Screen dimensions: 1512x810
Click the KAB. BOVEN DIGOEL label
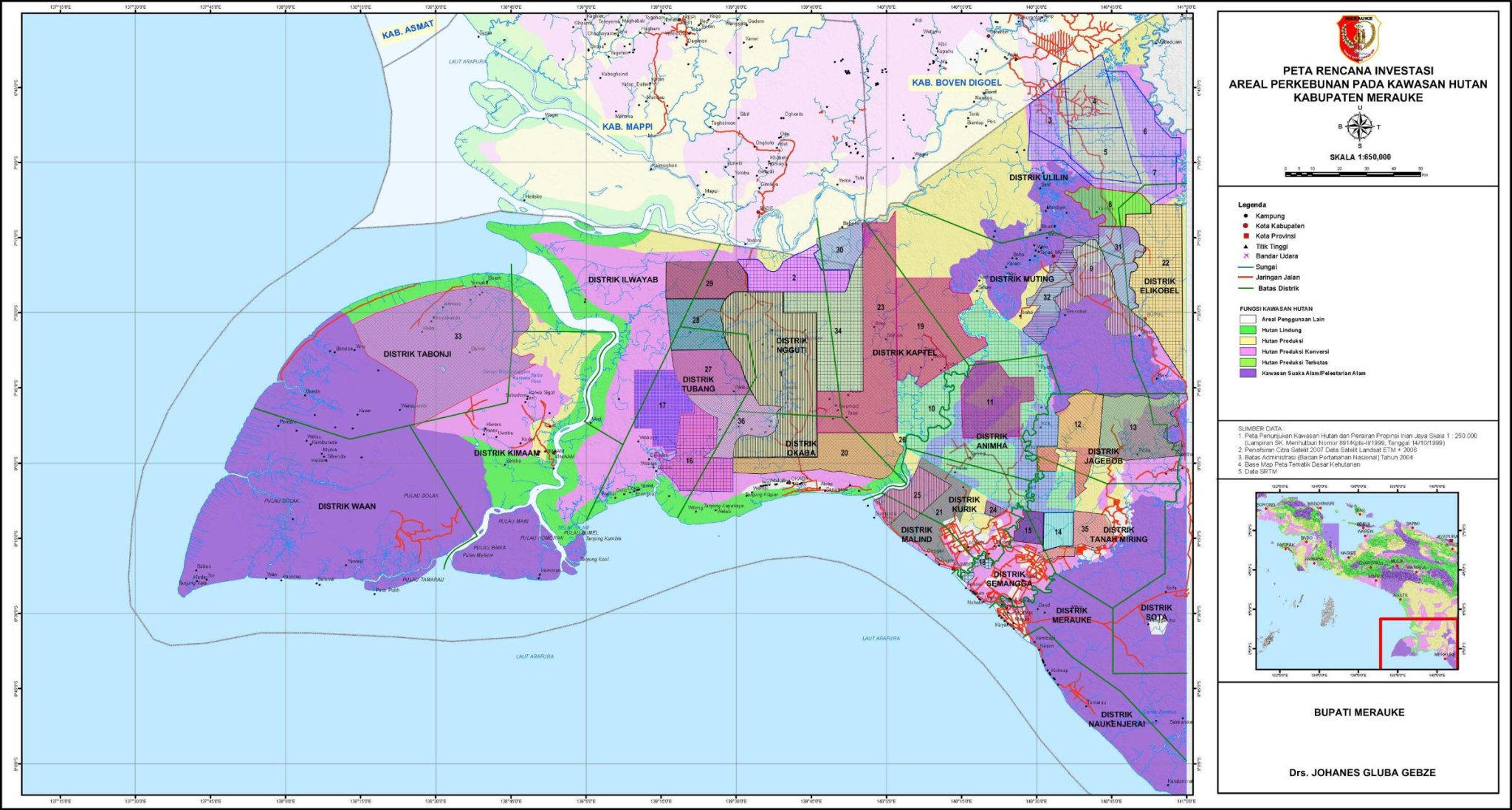click(956, 83)
